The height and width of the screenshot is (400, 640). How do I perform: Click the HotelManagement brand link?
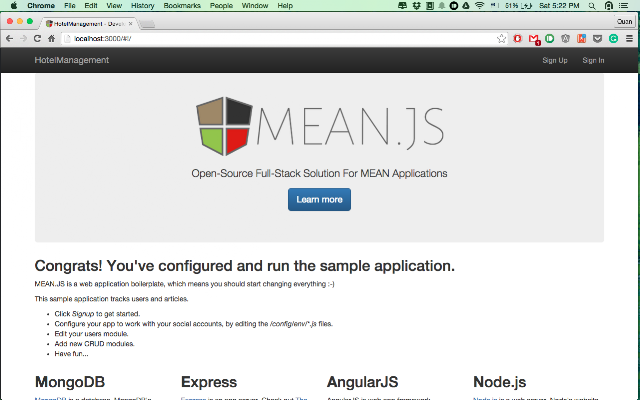point(71,60)
